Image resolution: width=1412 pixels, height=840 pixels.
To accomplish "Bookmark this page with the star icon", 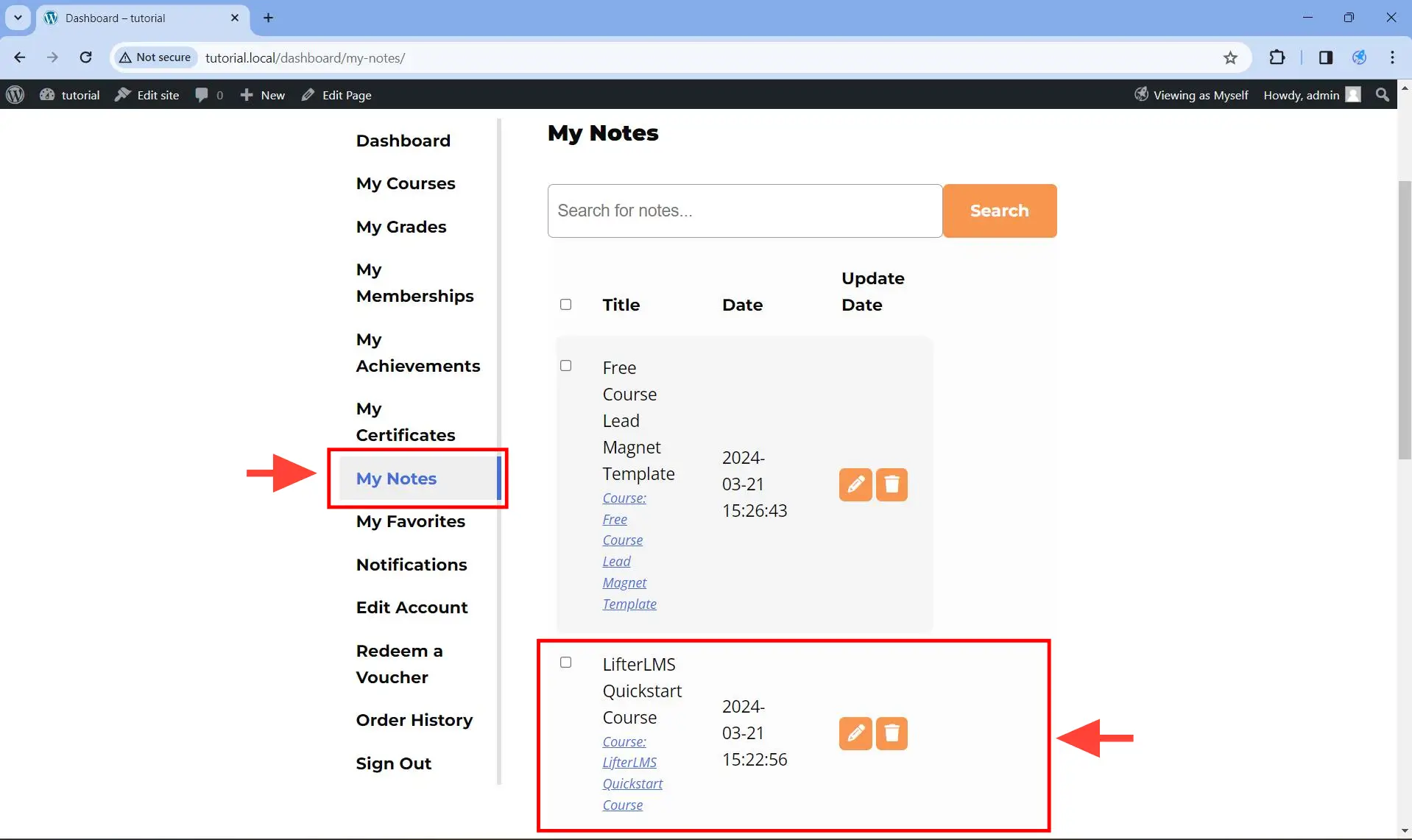I will pos(1230,57).
